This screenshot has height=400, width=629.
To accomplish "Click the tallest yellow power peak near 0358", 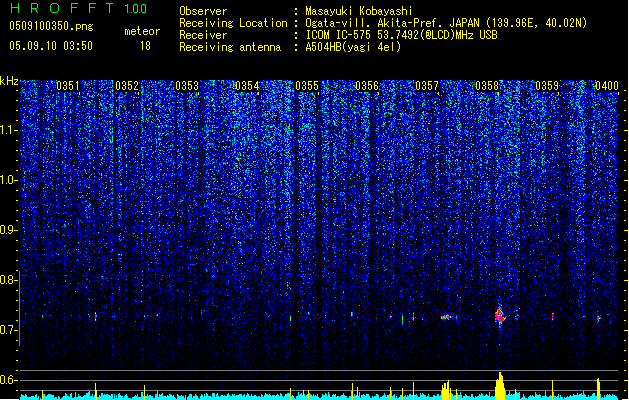I will [x=500, y=386].
